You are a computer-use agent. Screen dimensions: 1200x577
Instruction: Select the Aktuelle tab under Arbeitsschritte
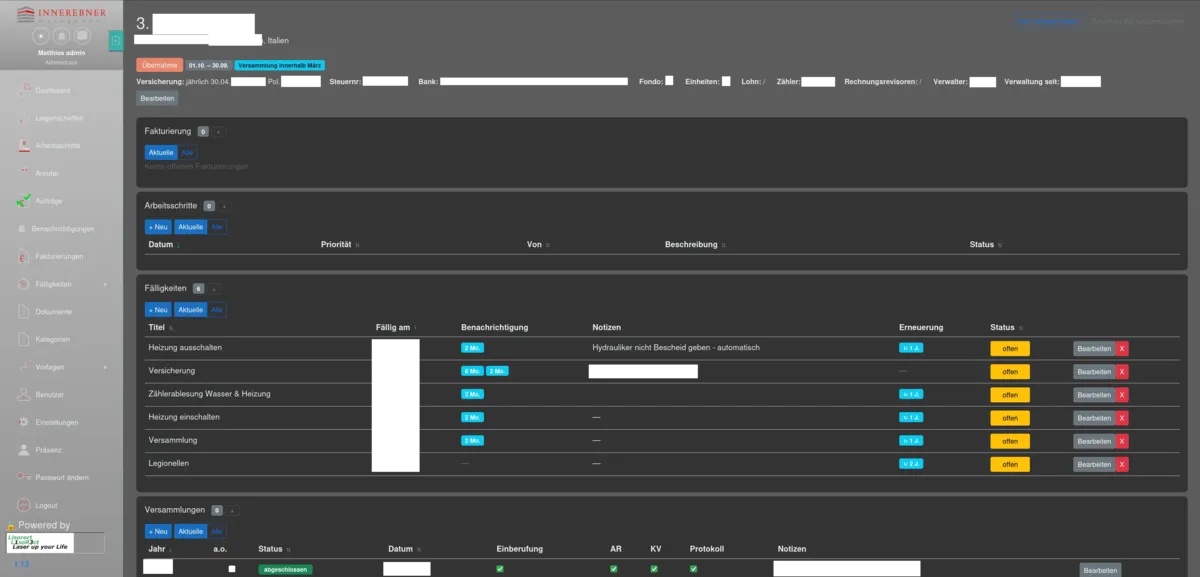pos(191,227)
